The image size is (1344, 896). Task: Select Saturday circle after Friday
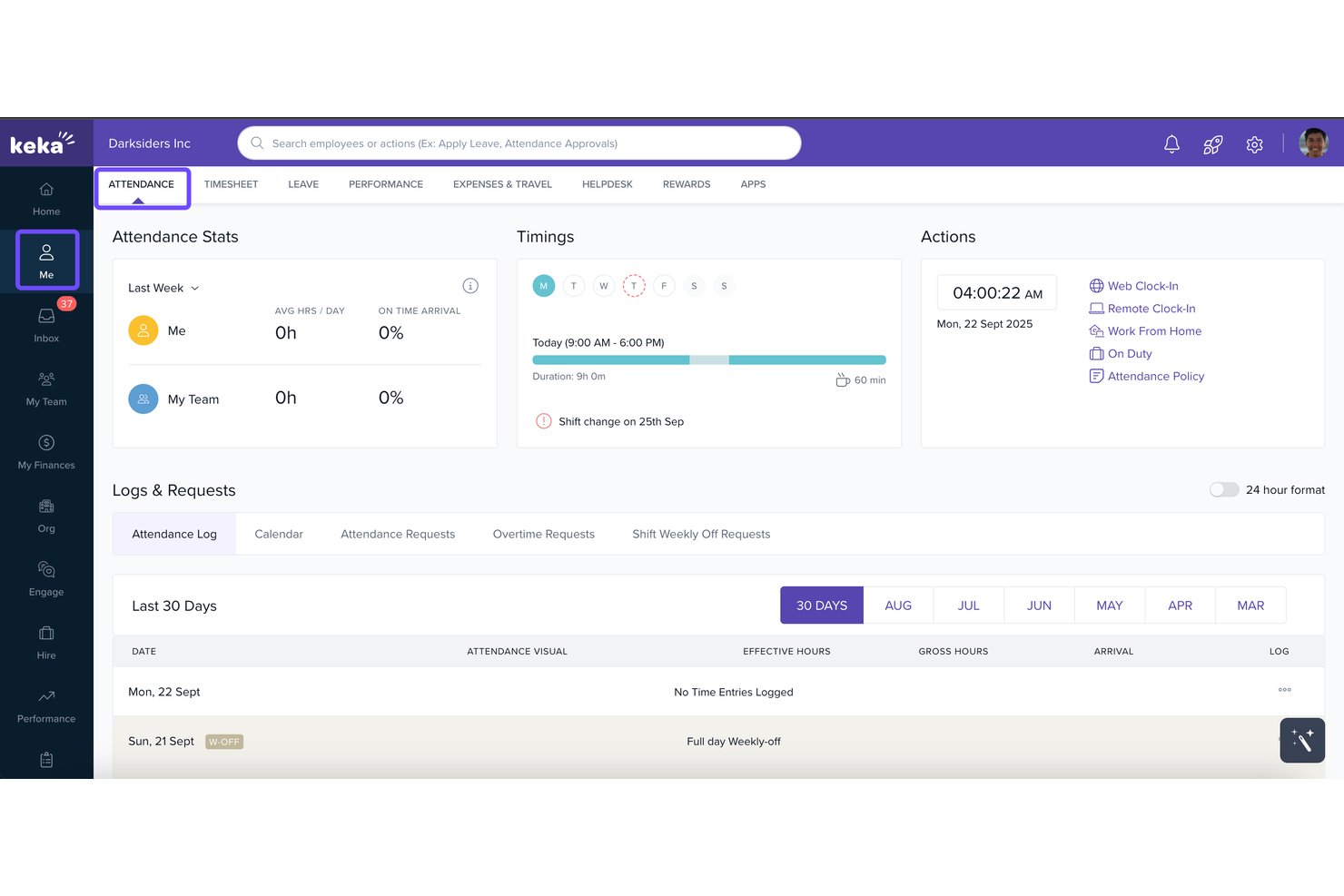694,286
